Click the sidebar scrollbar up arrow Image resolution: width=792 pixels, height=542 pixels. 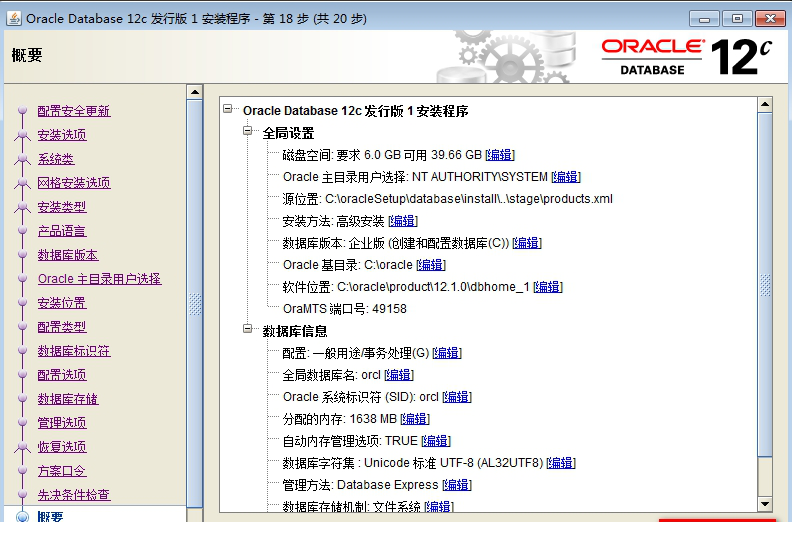194,92
